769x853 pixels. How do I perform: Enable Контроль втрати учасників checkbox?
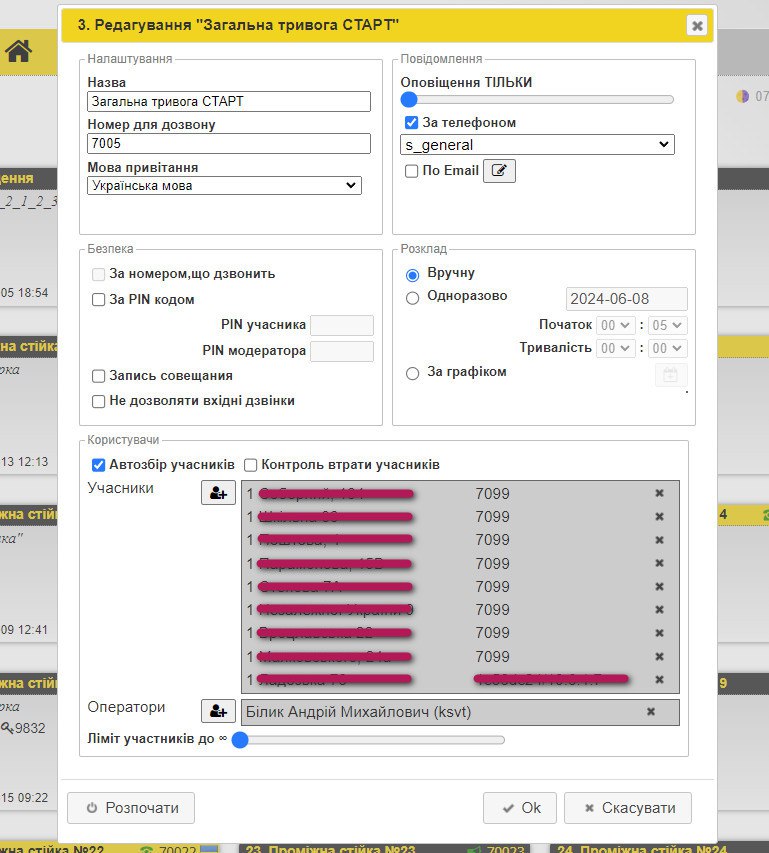251,465
